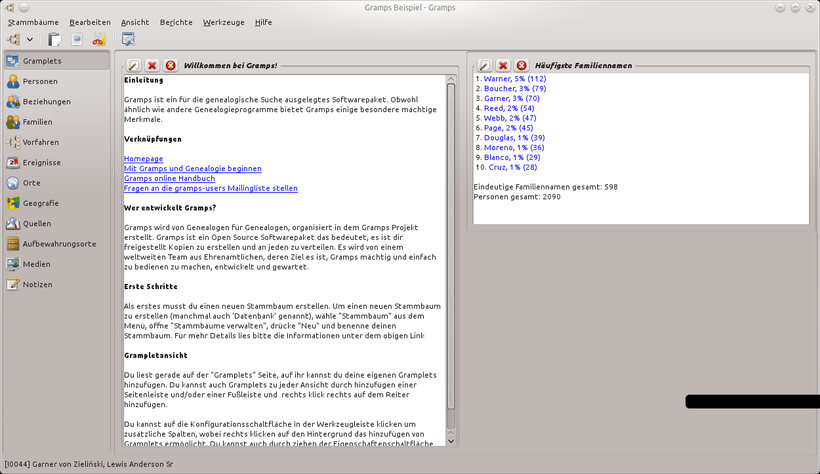The height and width of the screenshot is (474, 820).
Task: Open the Aufbewahrungsorte view icon
Action: [x=13, y=244]
